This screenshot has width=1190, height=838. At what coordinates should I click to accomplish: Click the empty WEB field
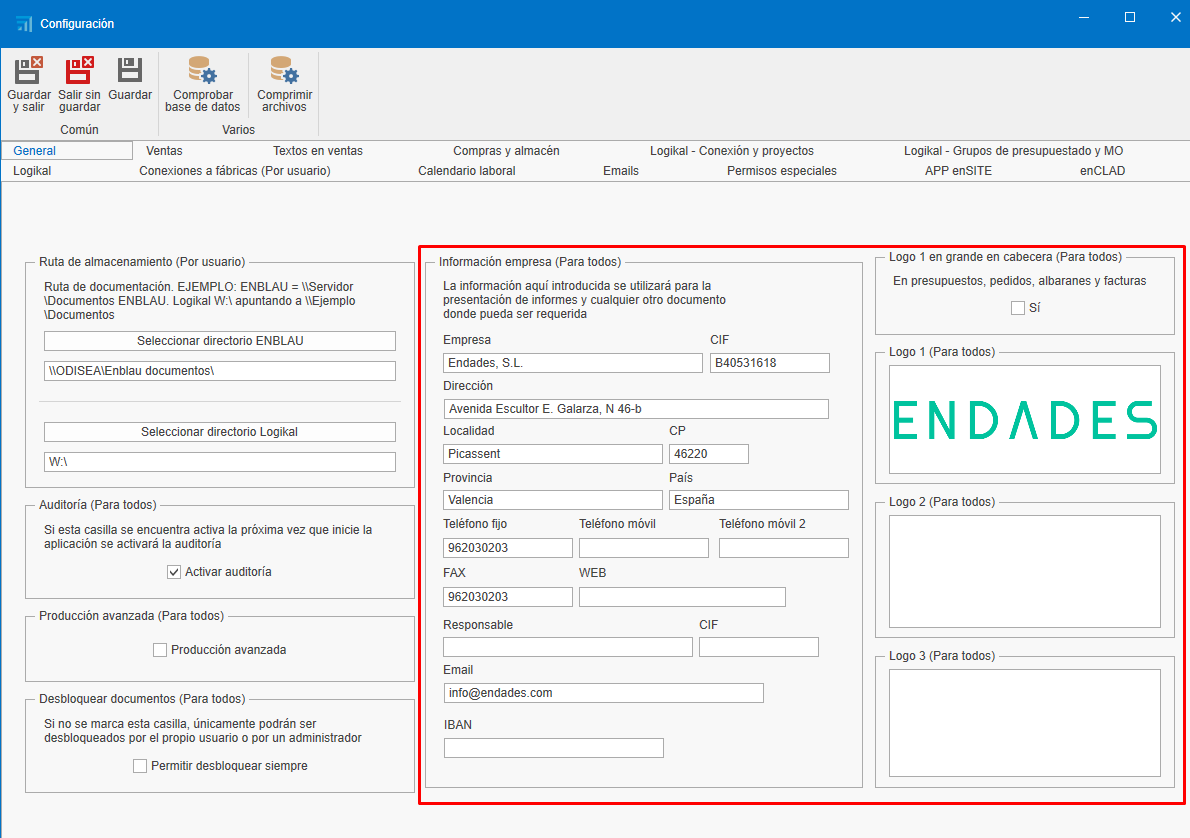point(682,597)
